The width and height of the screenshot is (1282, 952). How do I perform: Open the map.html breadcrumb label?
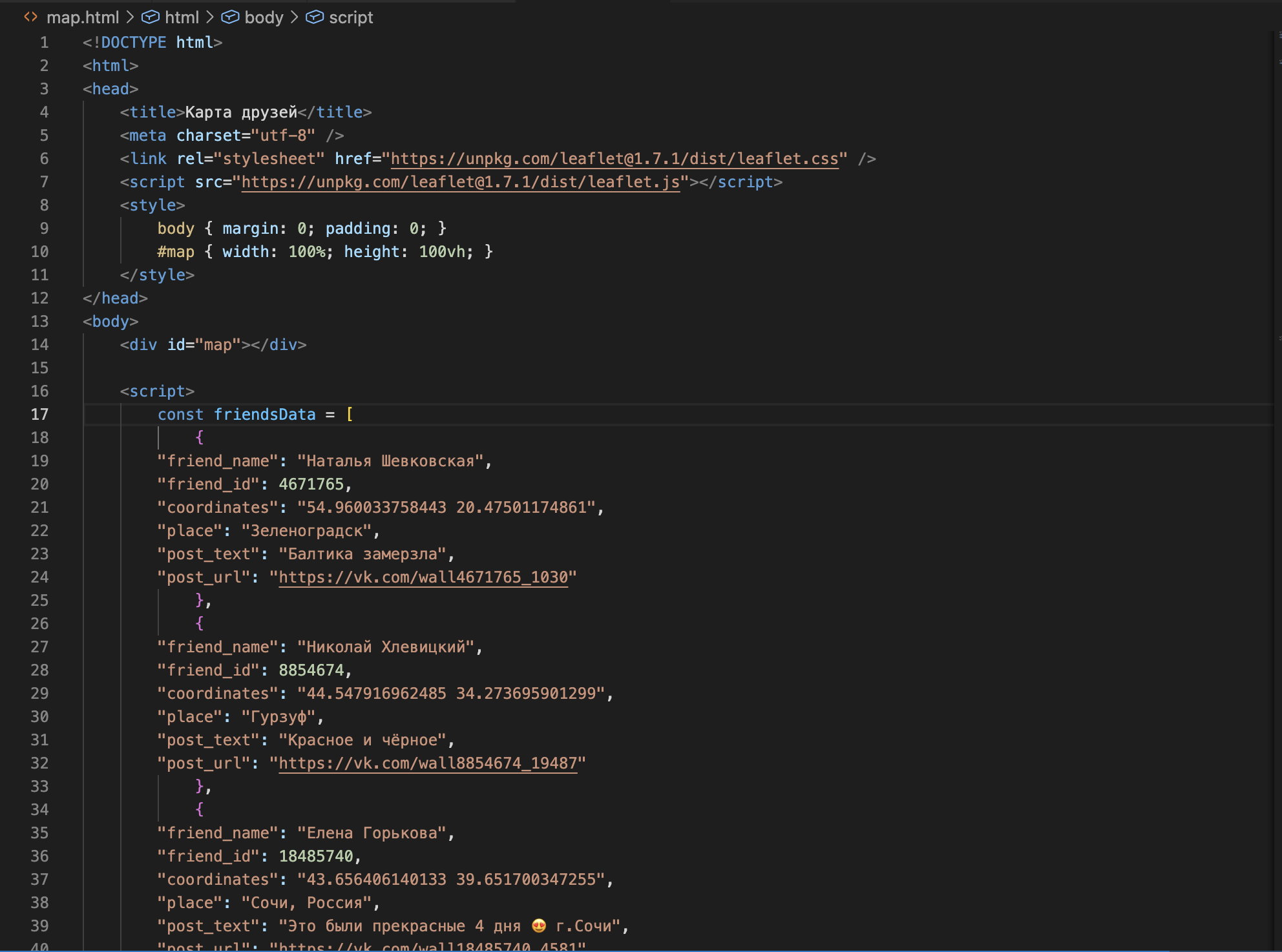tap(83, 17)
